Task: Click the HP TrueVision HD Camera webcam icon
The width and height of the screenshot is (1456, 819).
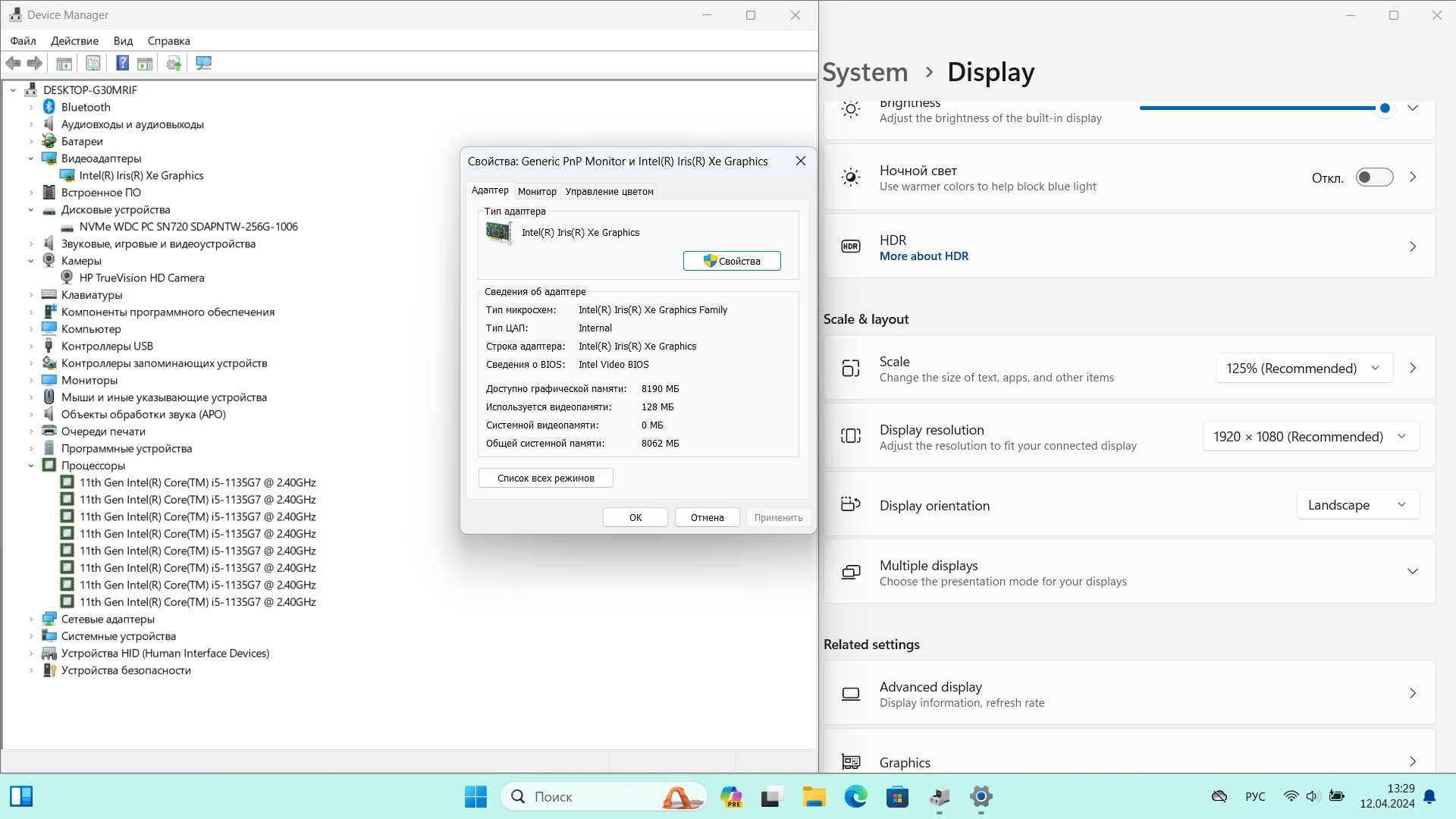Action: pyautogui.click(x=67, y=278)
